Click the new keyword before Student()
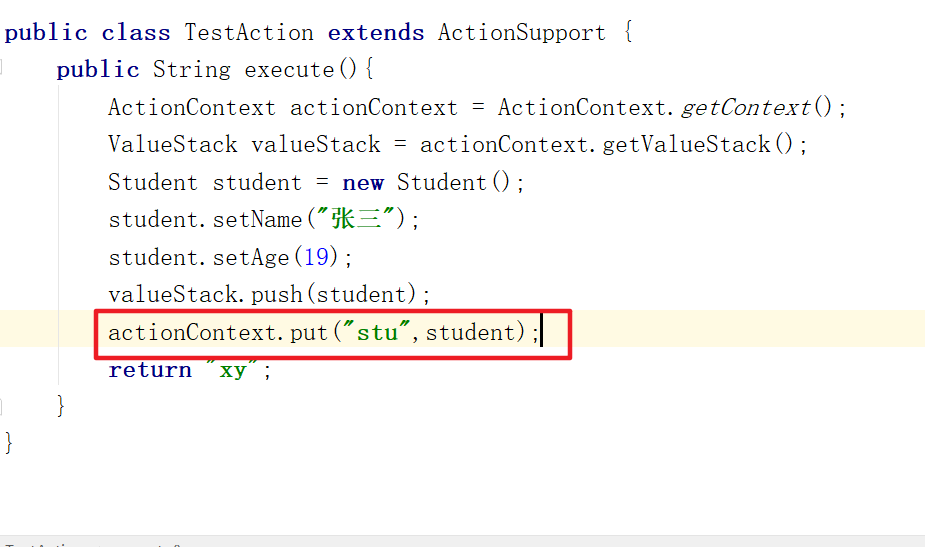Image resolution: width=925 pixels, height=547 pixels. point(362,183)
